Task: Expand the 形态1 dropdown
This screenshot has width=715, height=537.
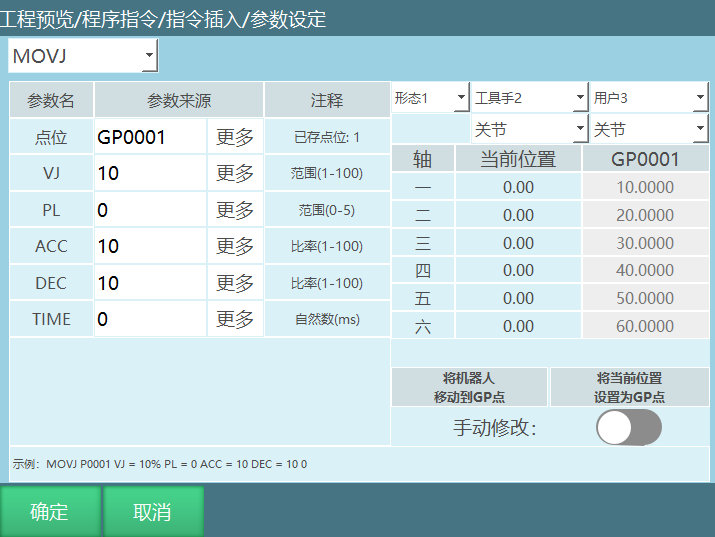Action: (430, 98)
